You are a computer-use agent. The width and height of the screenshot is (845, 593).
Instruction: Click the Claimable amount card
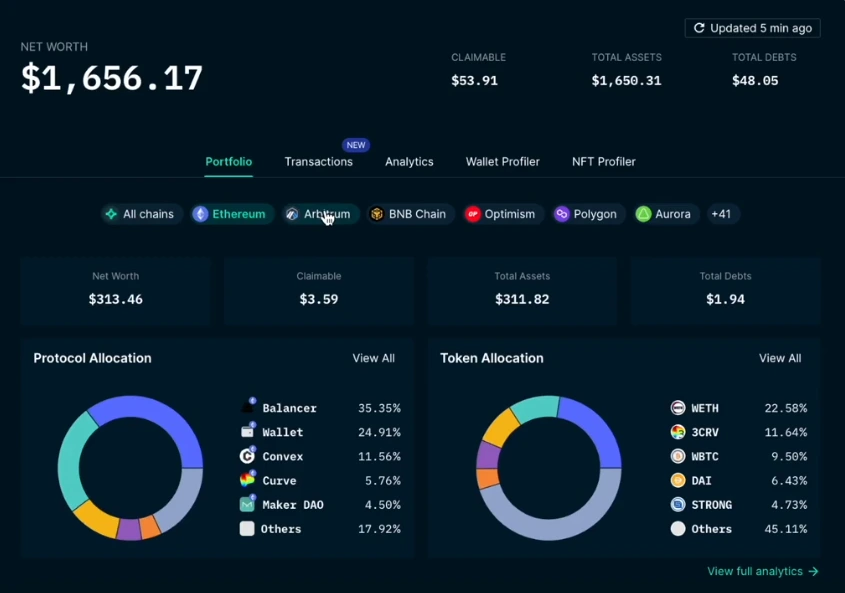318,290
